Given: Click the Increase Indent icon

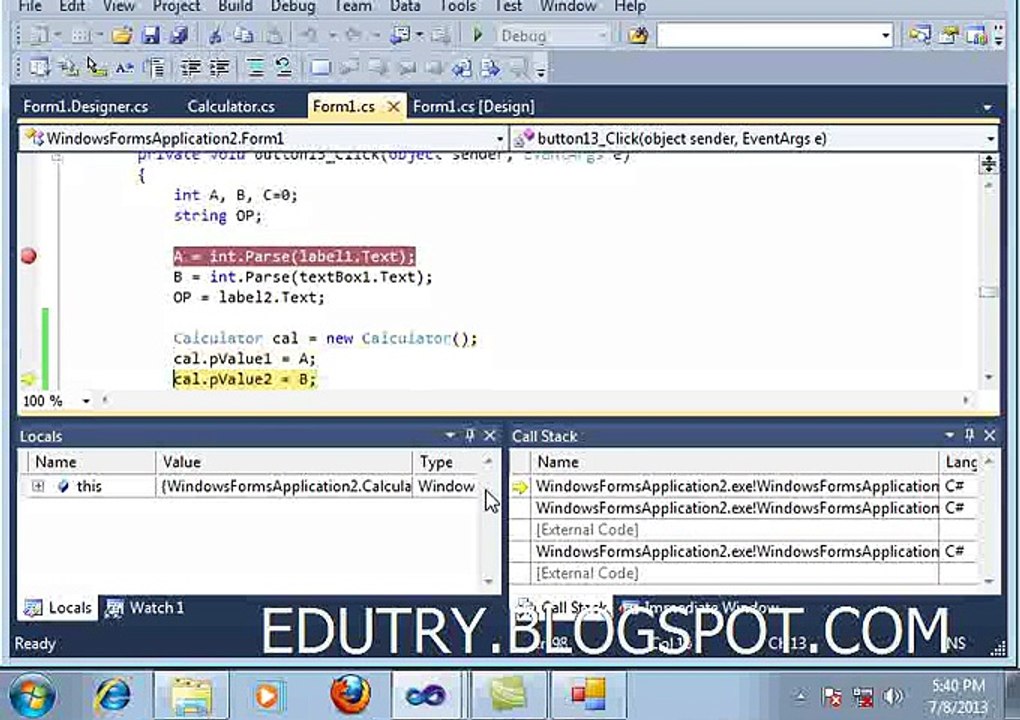Looking at the screenshot, I should tap(219, 67).
